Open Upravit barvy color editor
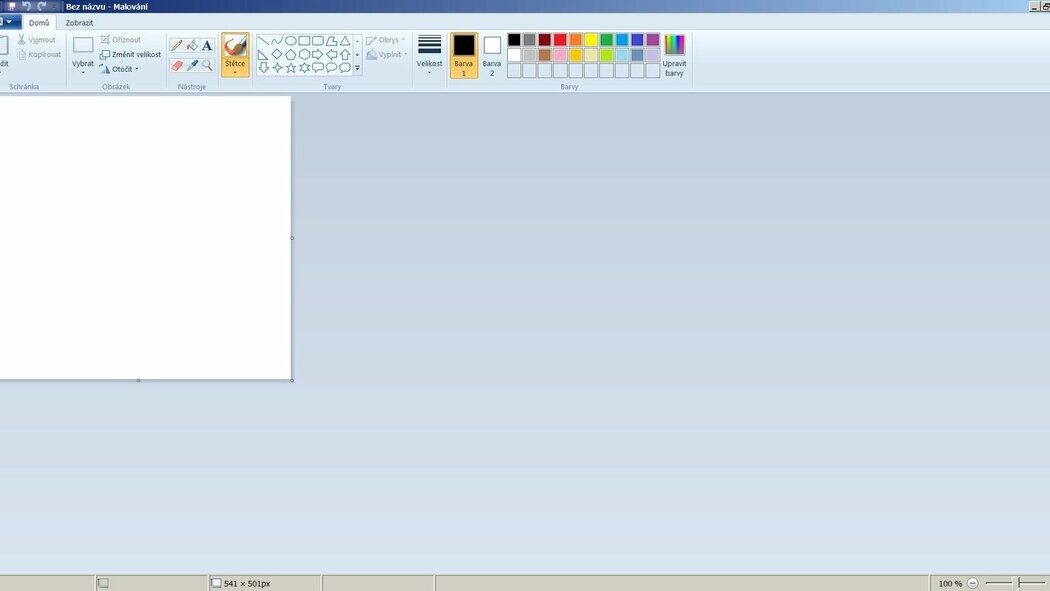 pyautogui.click(x=675, y=55)
